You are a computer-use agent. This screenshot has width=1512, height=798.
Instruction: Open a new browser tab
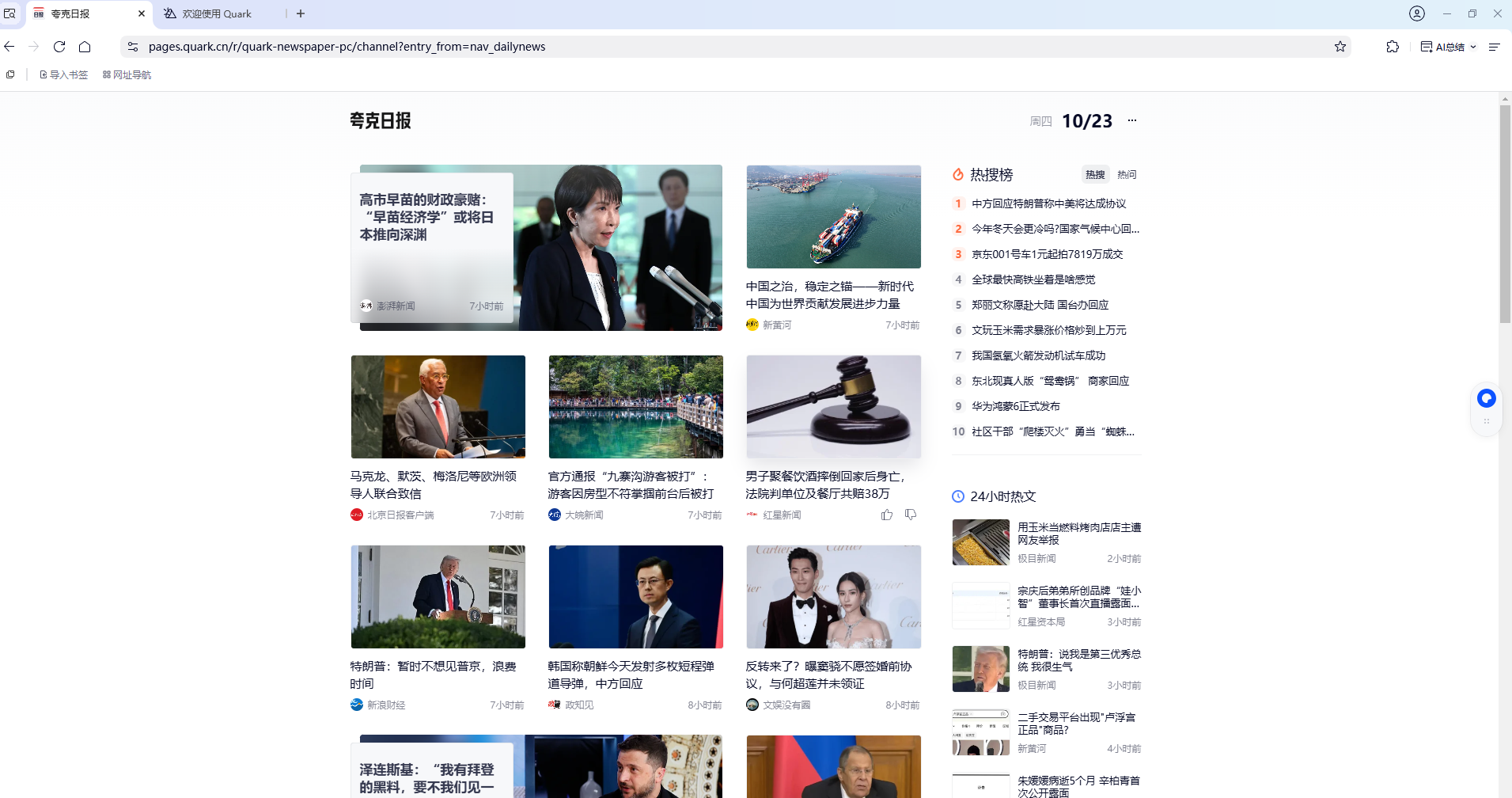301,13
